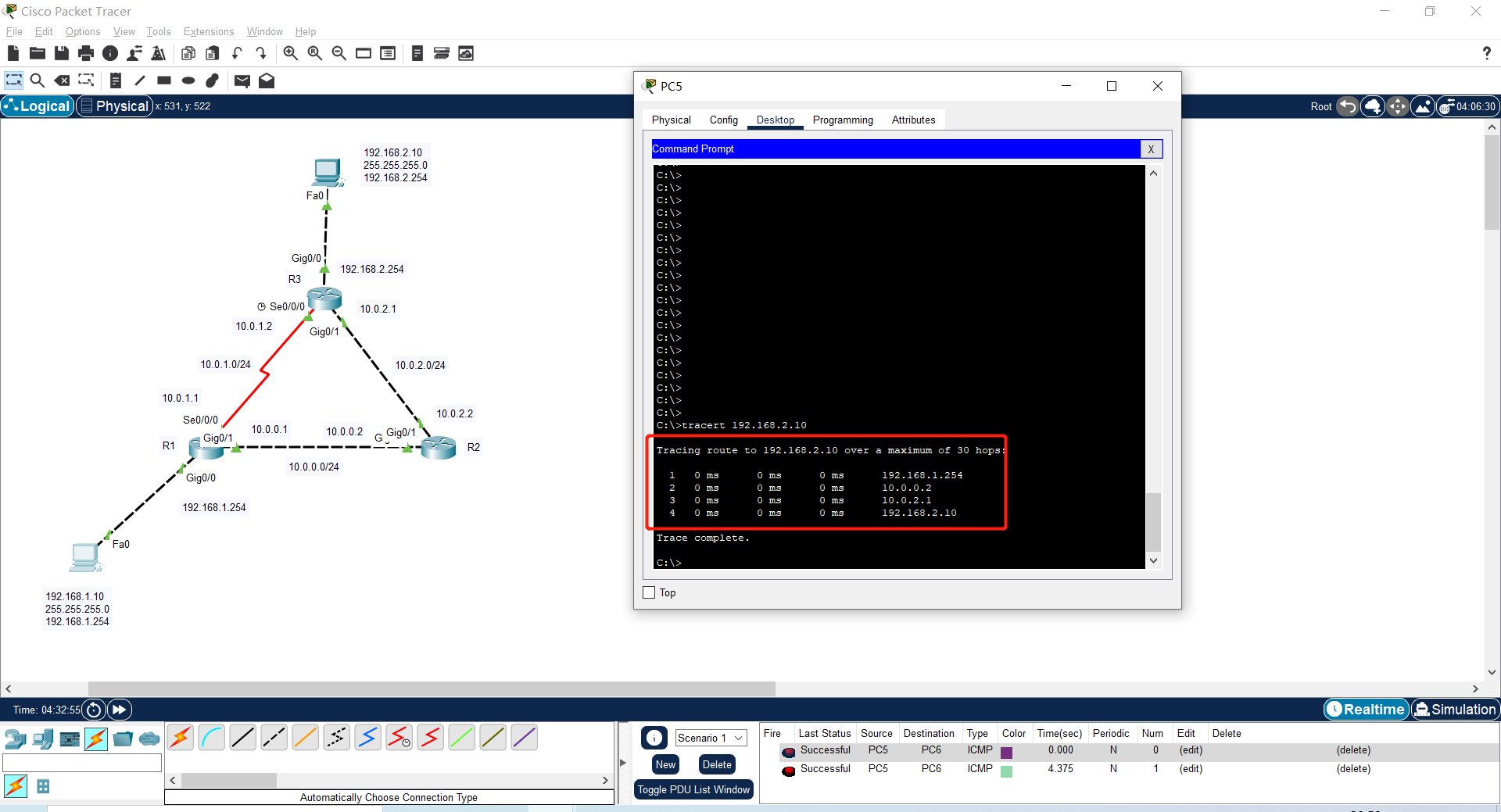Click the device search input field

[x=82, y=763]
